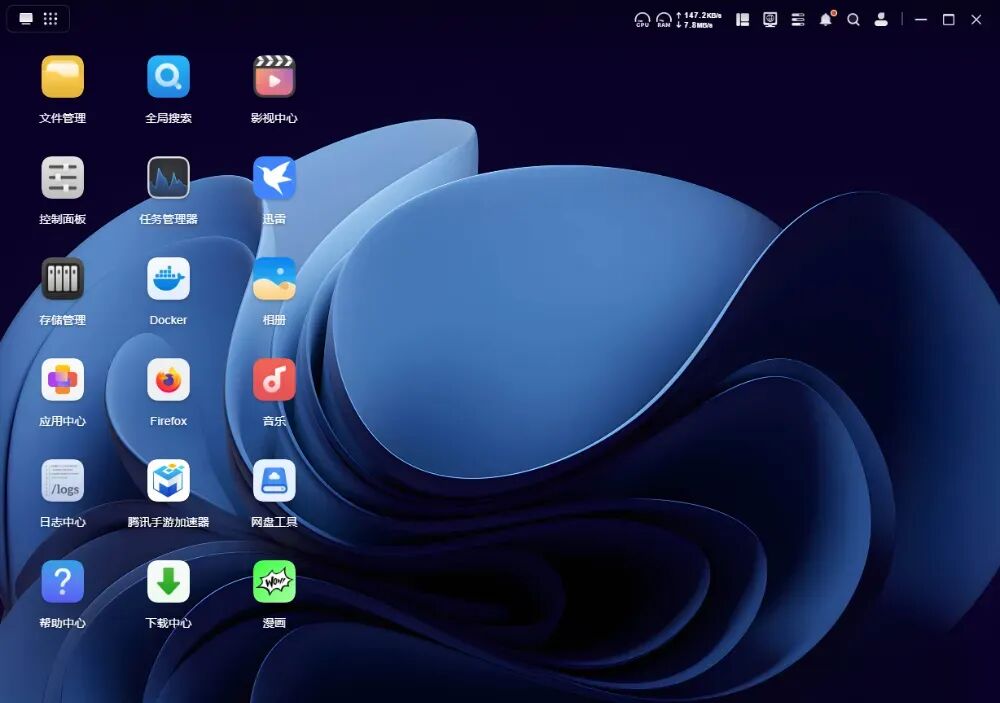
Task: Open the 迅雷 Xunlei app
Action: coord(274,178)
